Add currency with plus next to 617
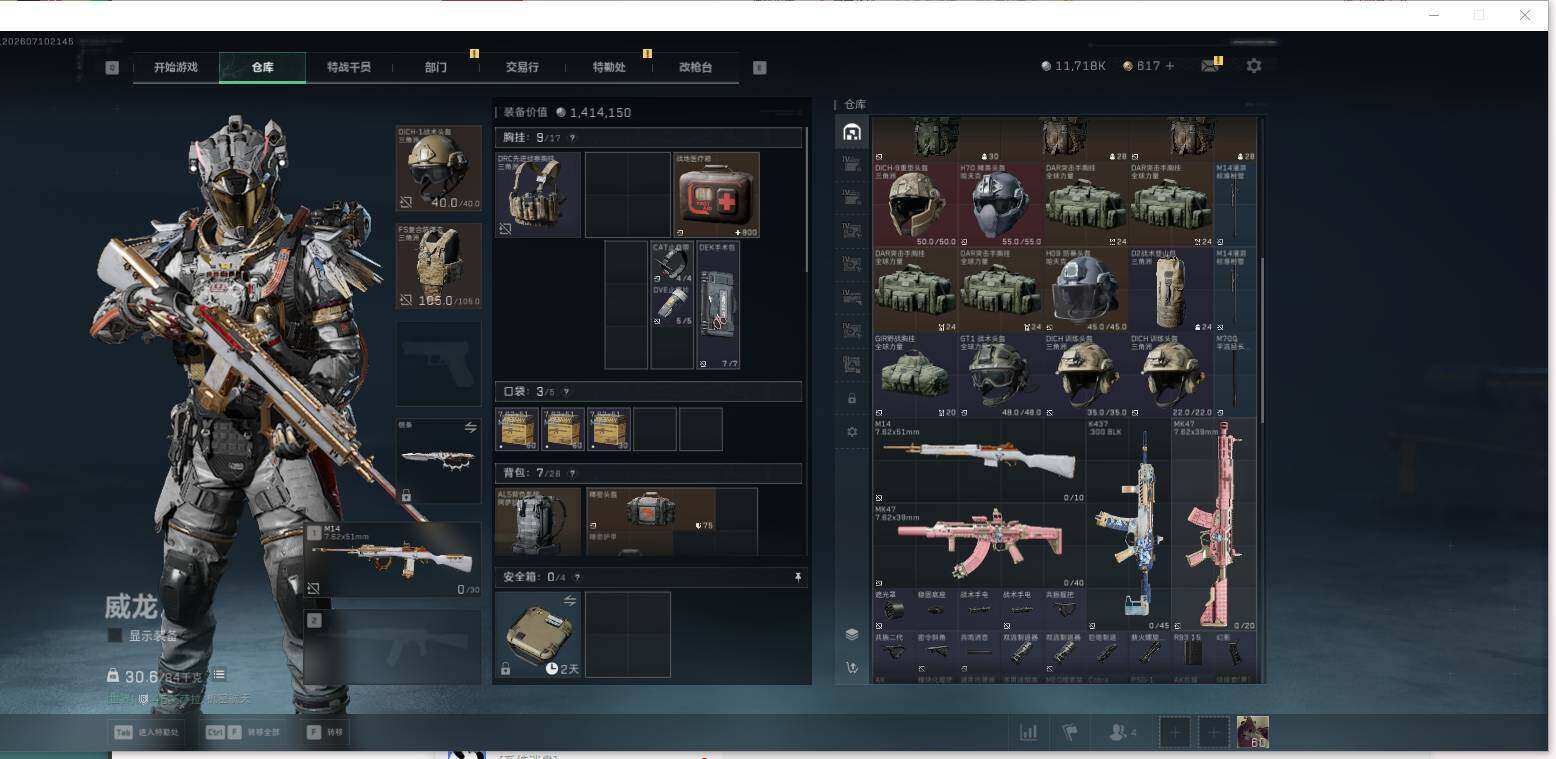Screen dimensions: 1556x759 click(x=1170, y=66)
